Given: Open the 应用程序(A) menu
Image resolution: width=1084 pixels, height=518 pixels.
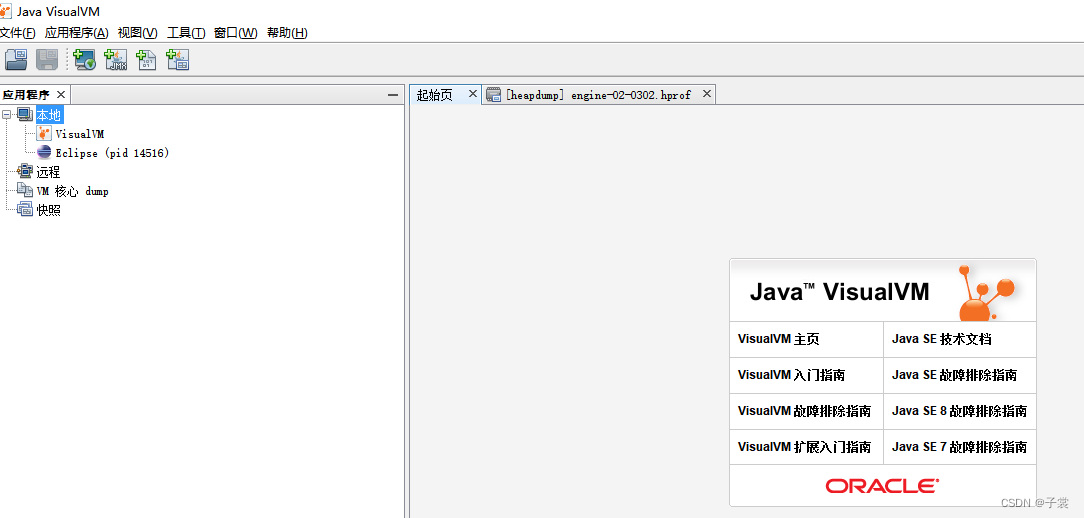Looking at the screenshot, I should pos(77,33).
